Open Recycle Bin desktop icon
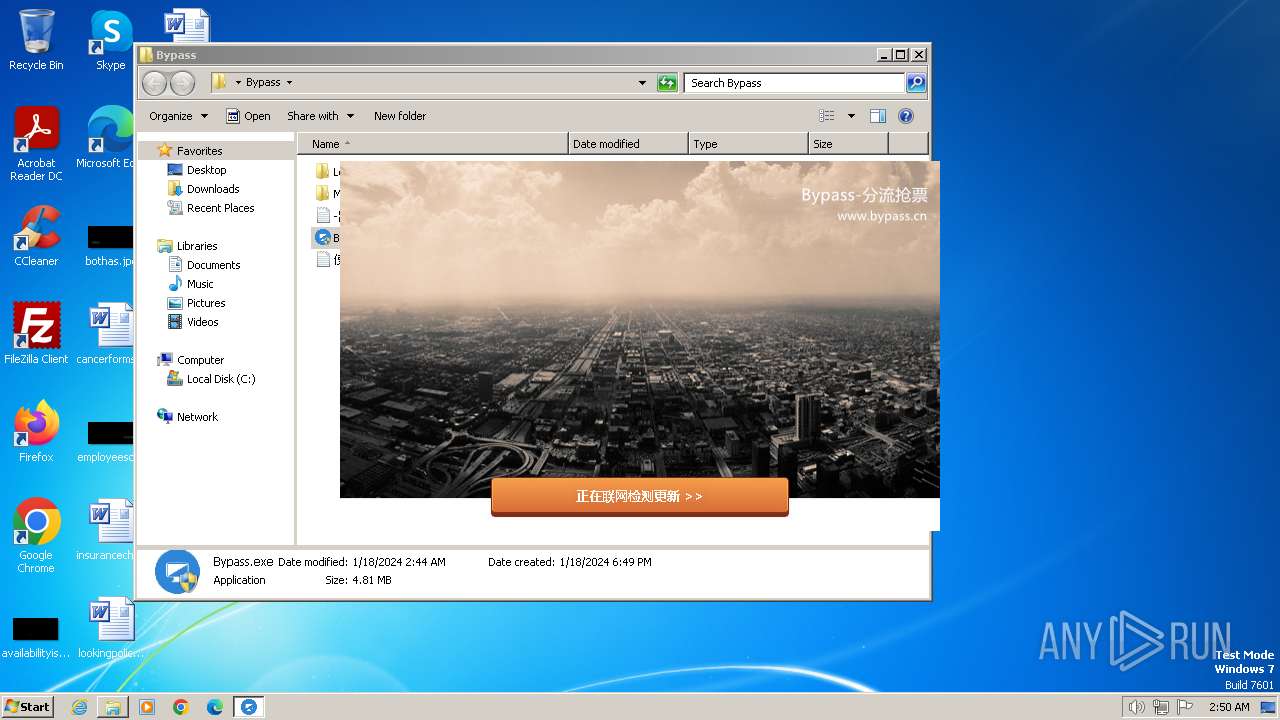 coord(36,40)
